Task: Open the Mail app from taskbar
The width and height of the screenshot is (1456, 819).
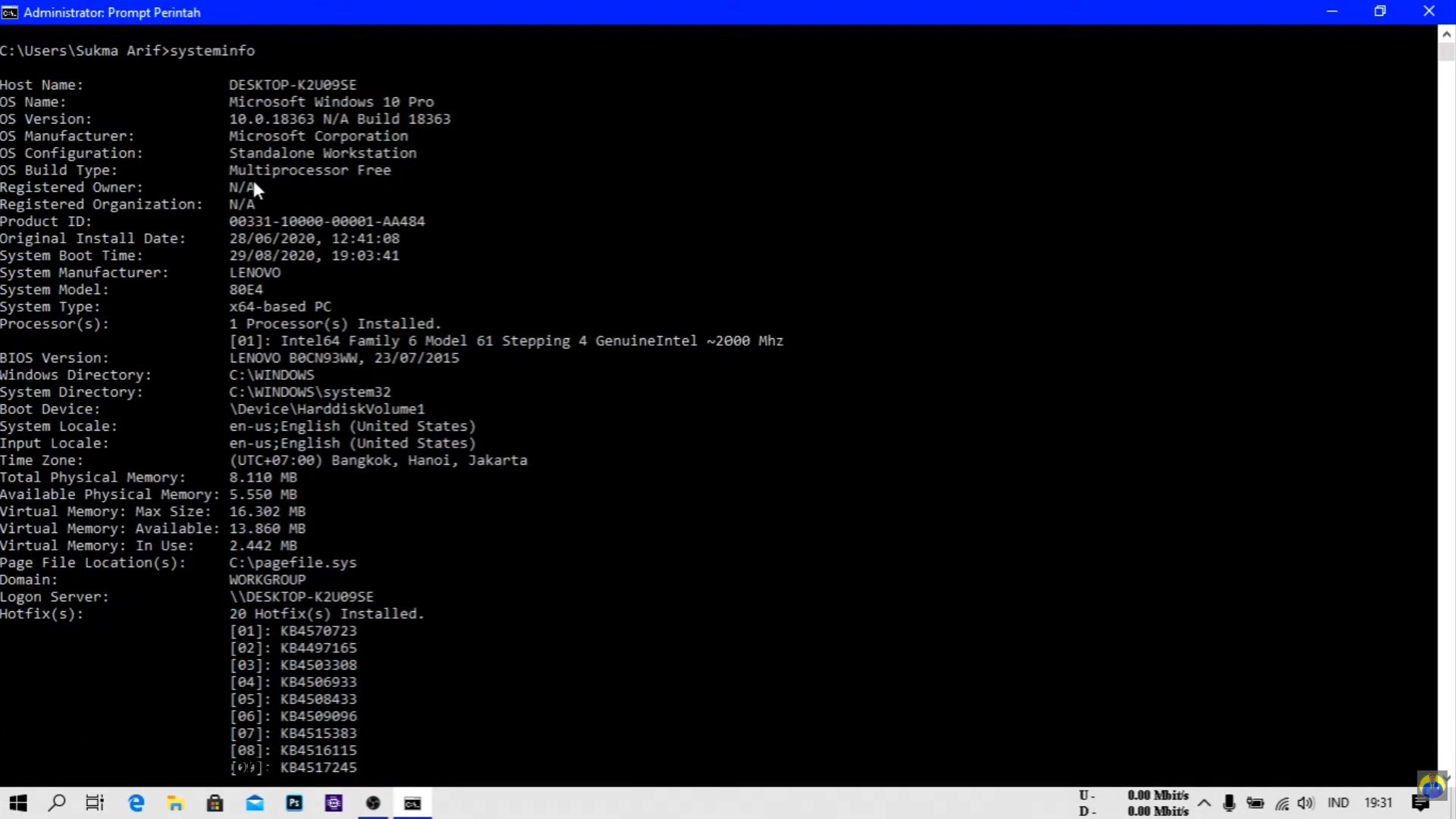Action: [255, 803]
